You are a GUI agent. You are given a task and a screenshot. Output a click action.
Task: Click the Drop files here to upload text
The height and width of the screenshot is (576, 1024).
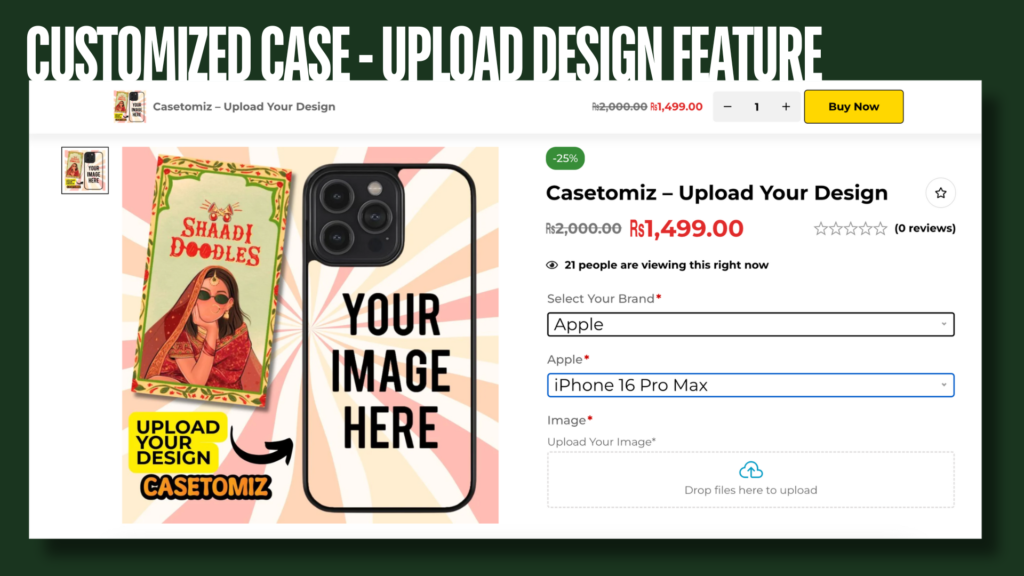click(750, 490)
